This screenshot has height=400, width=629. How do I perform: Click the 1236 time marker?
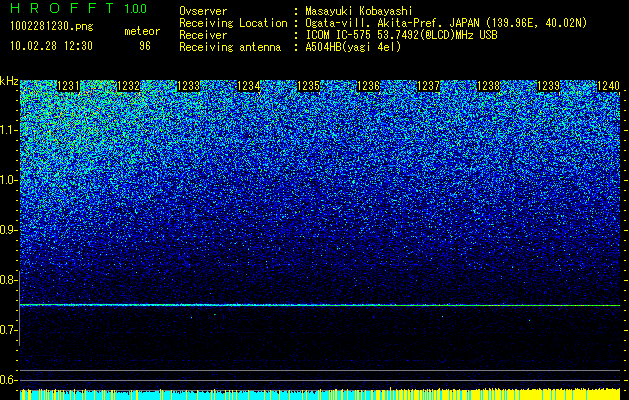point(369,86)
